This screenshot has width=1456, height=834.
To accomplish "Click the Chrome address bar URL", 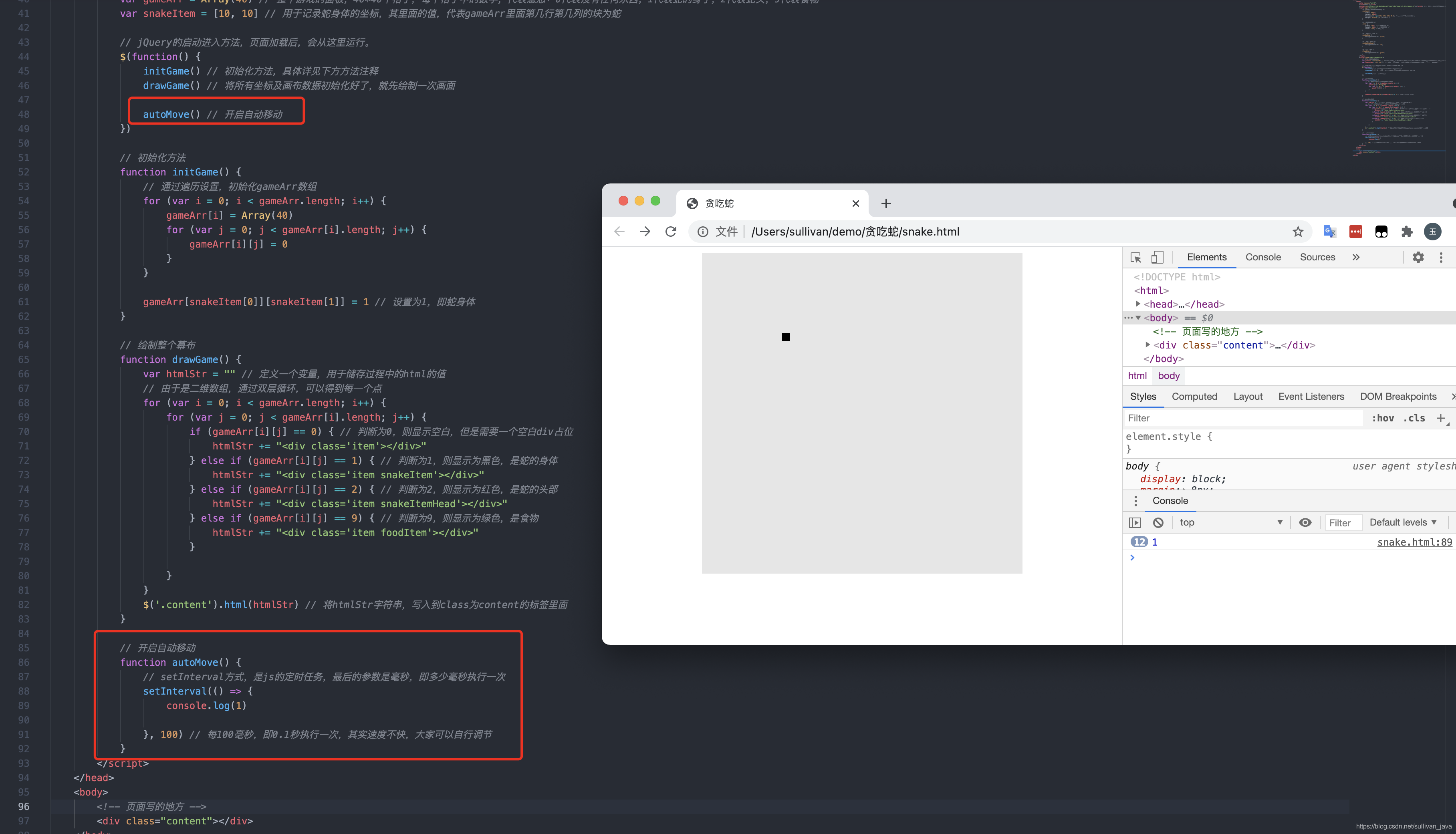I will tap(855, 232).
